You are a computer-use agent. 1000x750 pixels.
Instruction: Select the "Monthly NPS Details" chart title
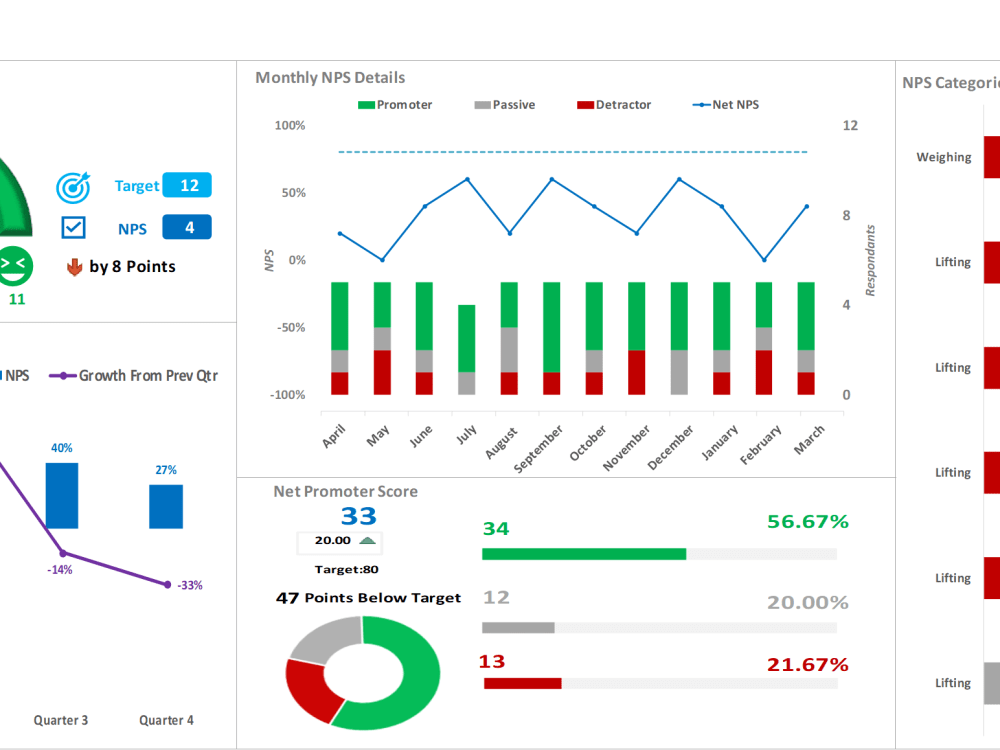(x=330, y=77)
